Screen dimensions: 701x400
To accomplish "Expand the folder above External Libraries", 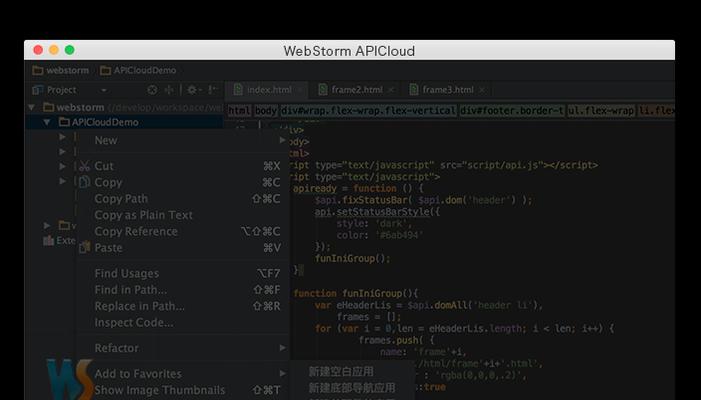I will [47, 225].
